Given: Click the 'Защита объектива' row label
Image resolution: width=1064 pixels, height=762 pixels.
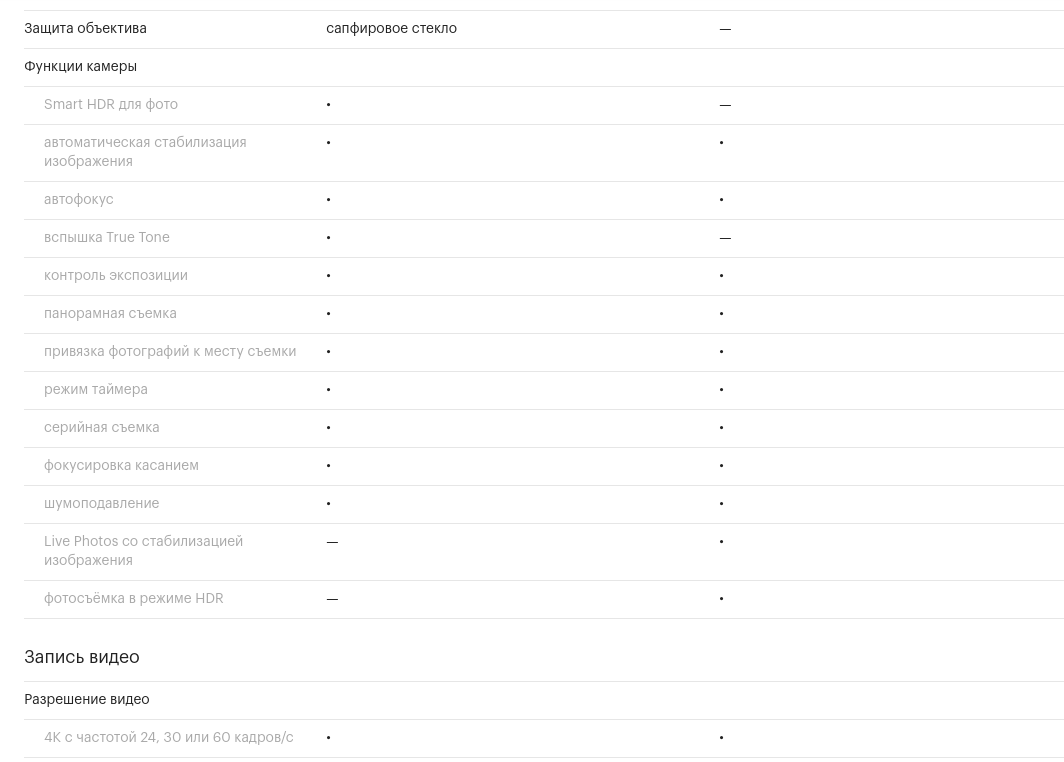Looking at the screenshot, I should (x=86, y=28).
